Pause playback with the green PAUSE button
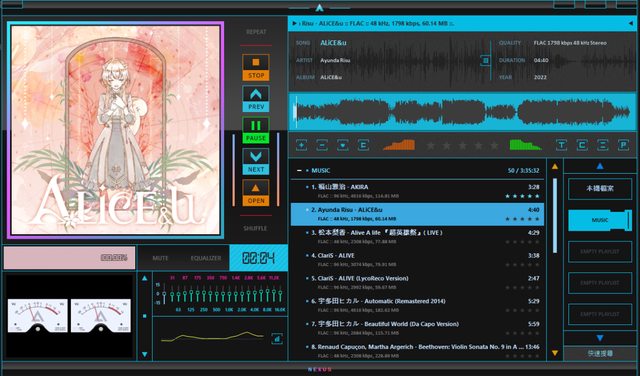Viewport: 640px width, 376px height. 256,130
